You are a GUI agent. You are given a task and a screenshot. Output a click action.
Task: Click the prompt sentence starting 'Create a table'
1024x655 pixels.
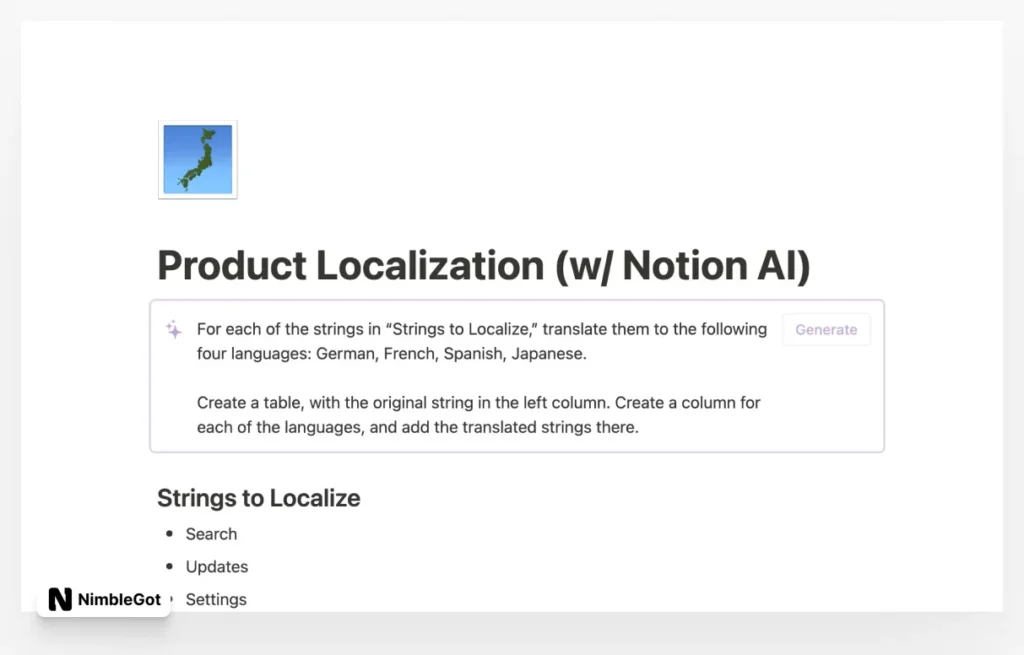click(479, 415)
